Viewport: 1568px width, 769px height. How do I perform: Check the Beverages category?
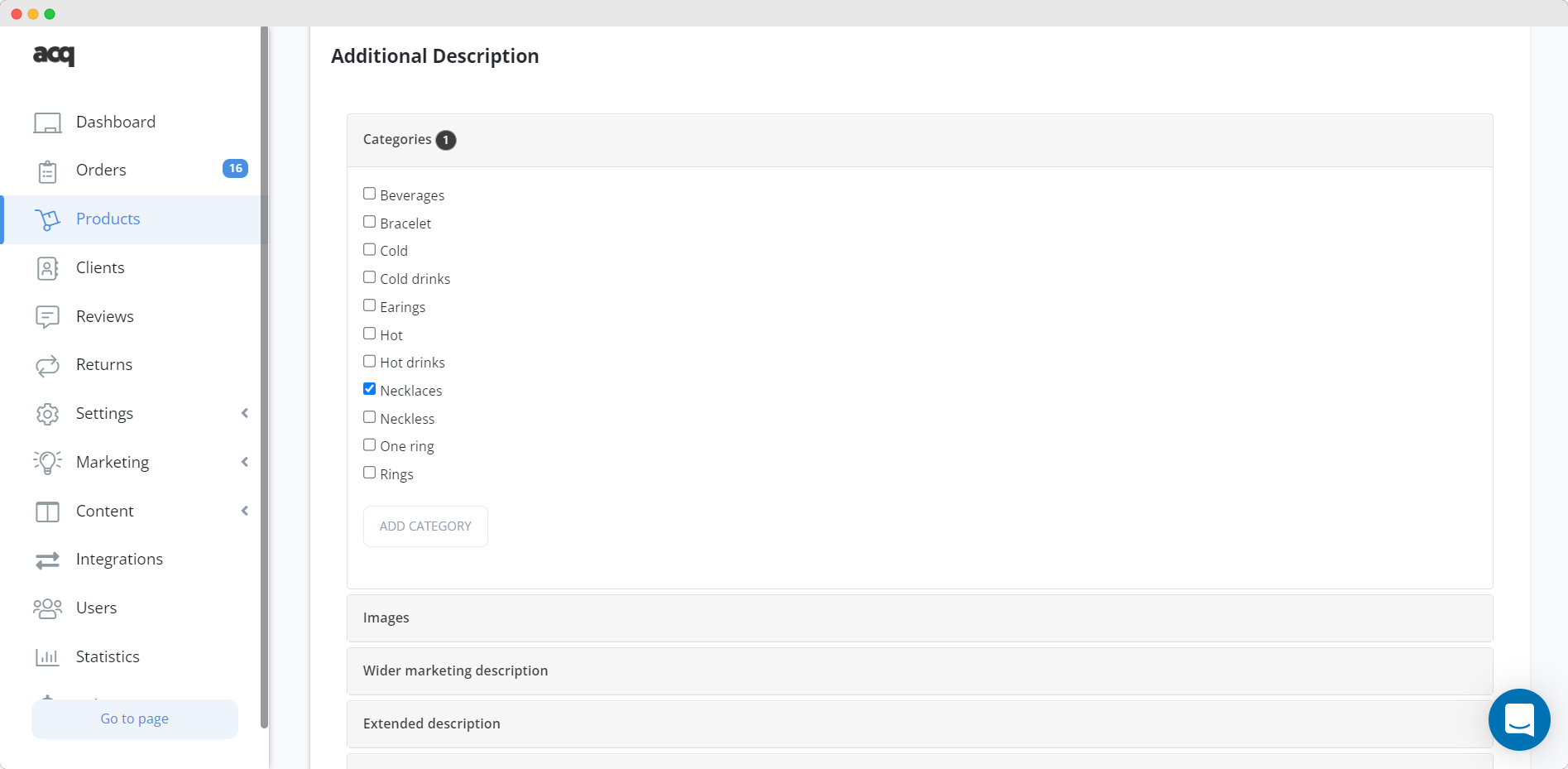[x=369, y=194]
